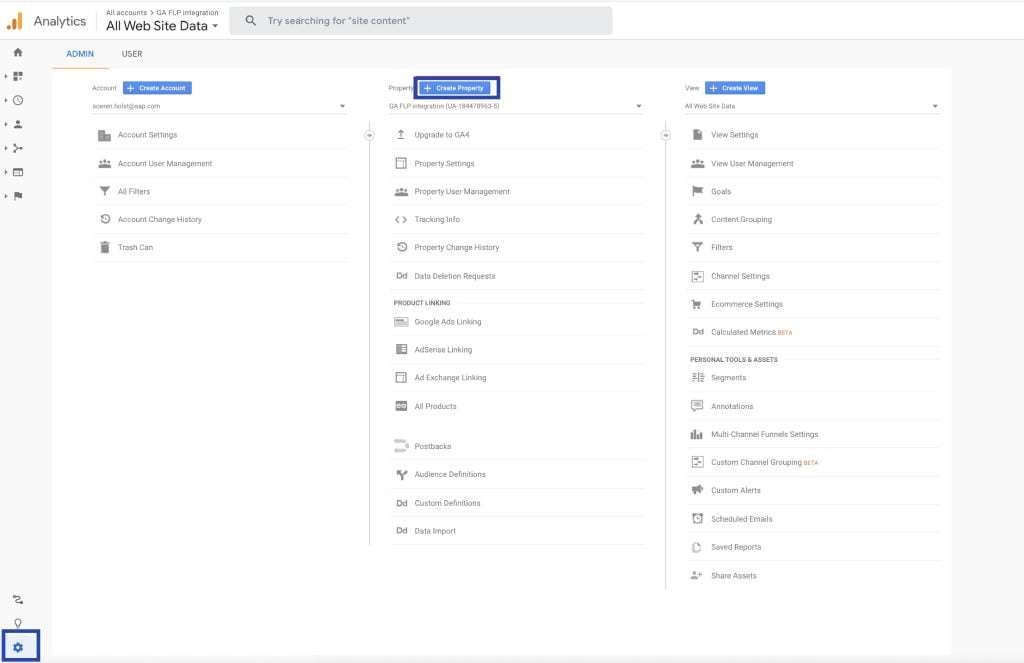Open the Behavior sidebar icon

pyautogui.click(x=18, y=172)
